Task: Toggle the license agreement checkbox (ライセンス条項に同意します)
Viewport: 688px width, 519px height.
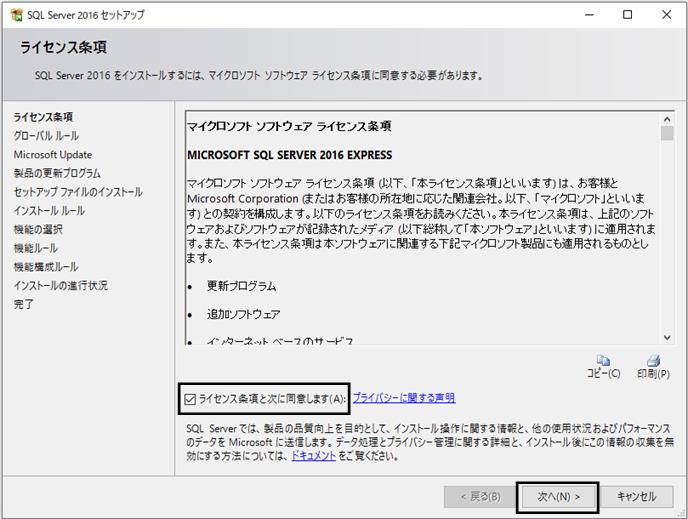Action: click(190, 399)
